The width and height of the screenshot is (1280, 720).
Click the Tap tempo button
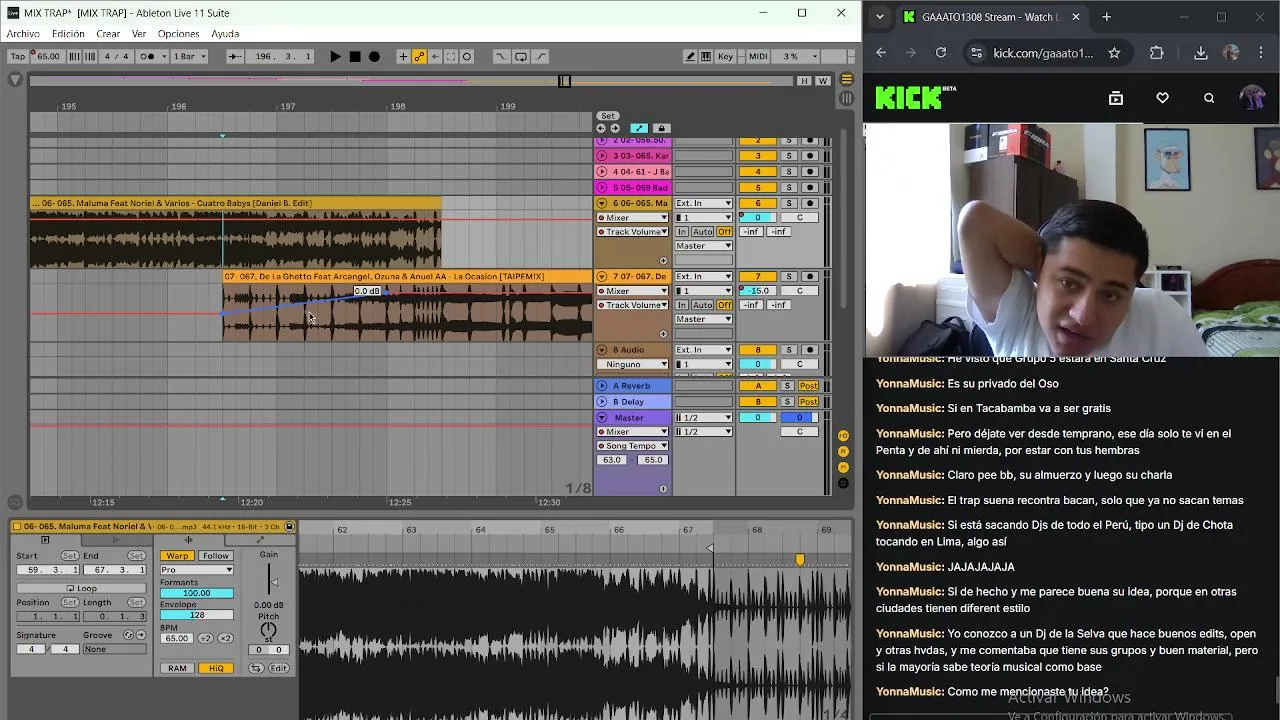pos(17,57)
